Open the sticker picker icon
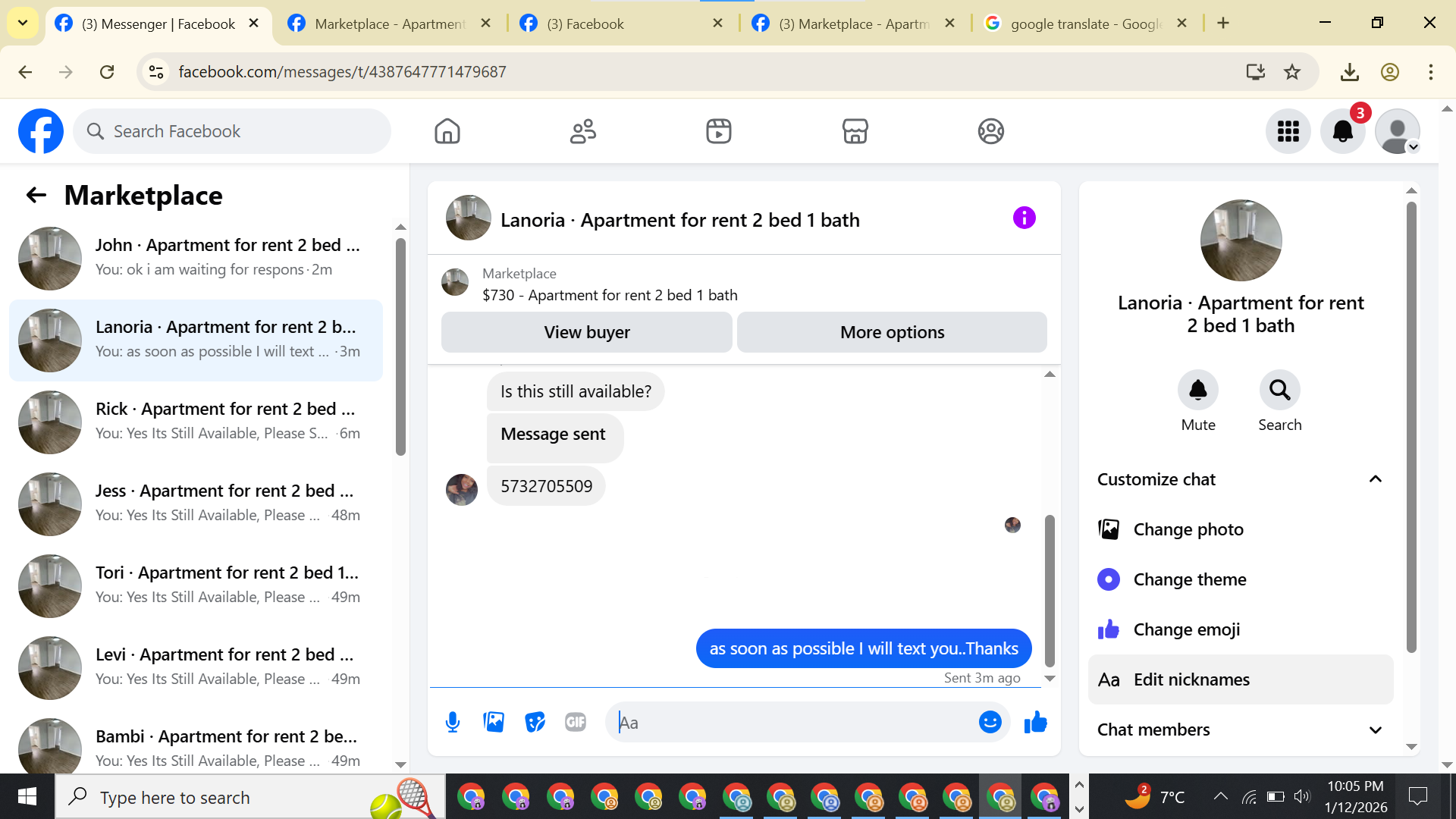Viewport: 1456px width, 819px height. pos(535,723)
